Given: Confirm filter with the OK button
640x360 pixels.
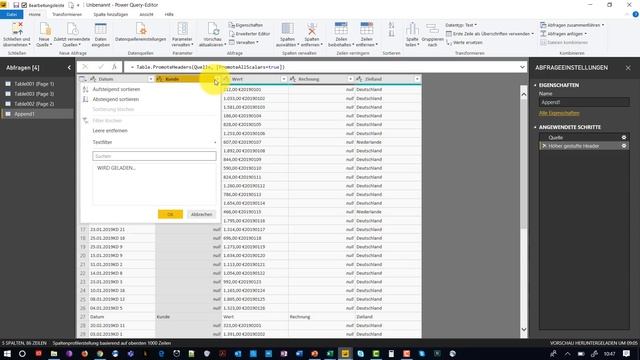Looking at the screenshot, I should [170, 214].
